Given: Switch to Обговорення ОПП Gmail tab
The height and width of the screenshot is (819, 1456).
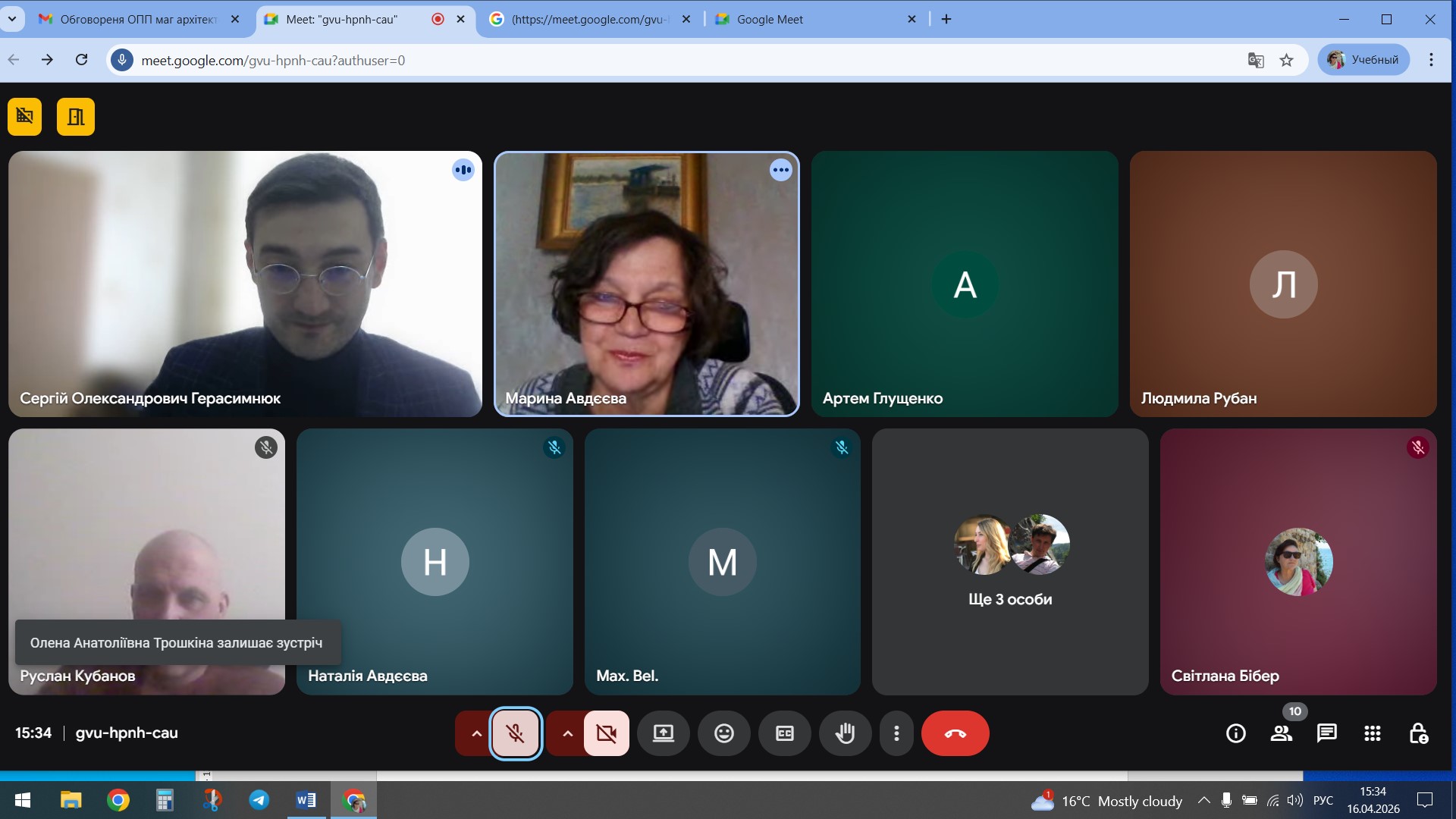Looking at the screenshot, I should 136,19.
